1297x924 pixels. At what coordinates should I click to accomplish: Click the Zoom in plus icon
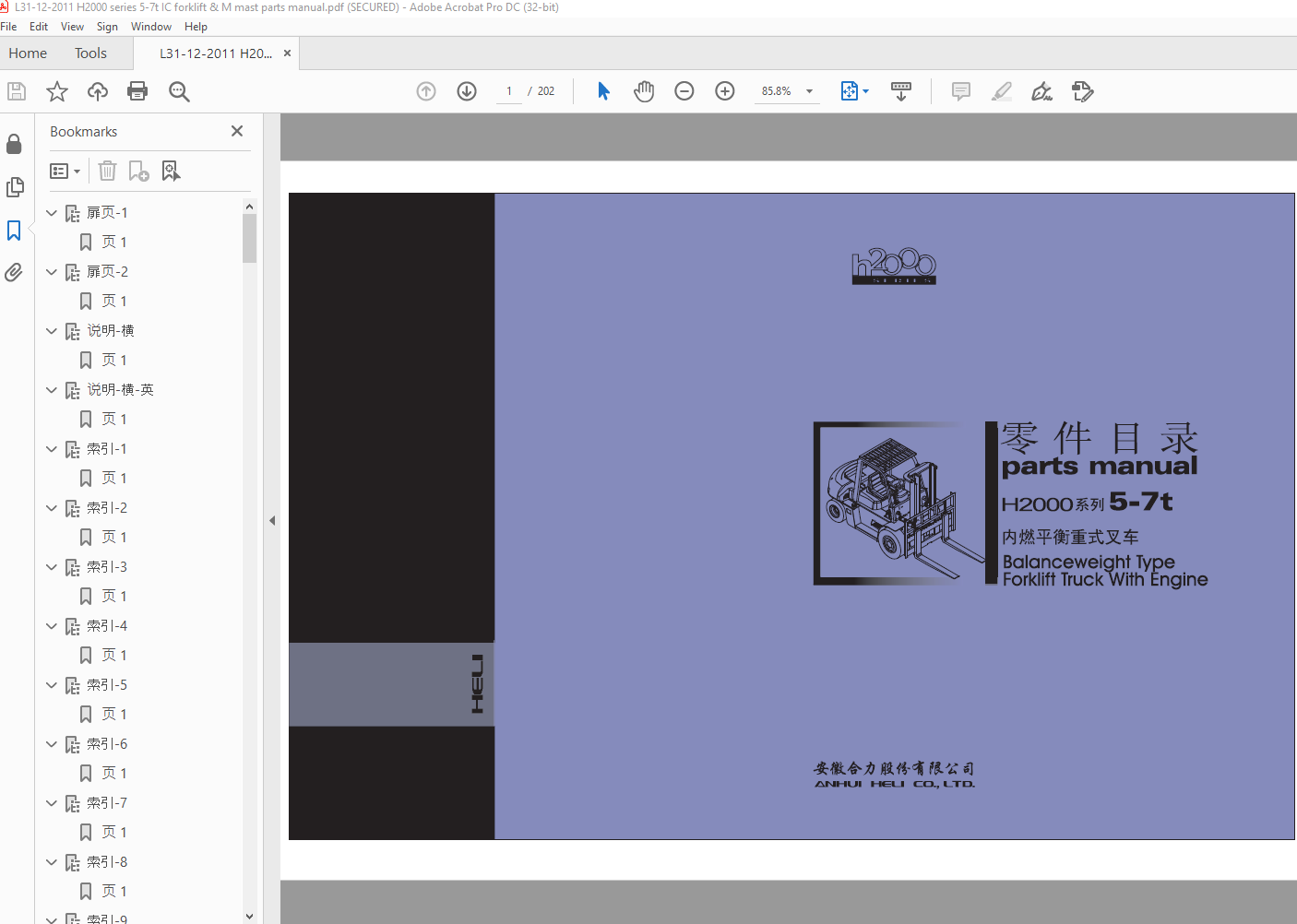click(x=725, y=91)
